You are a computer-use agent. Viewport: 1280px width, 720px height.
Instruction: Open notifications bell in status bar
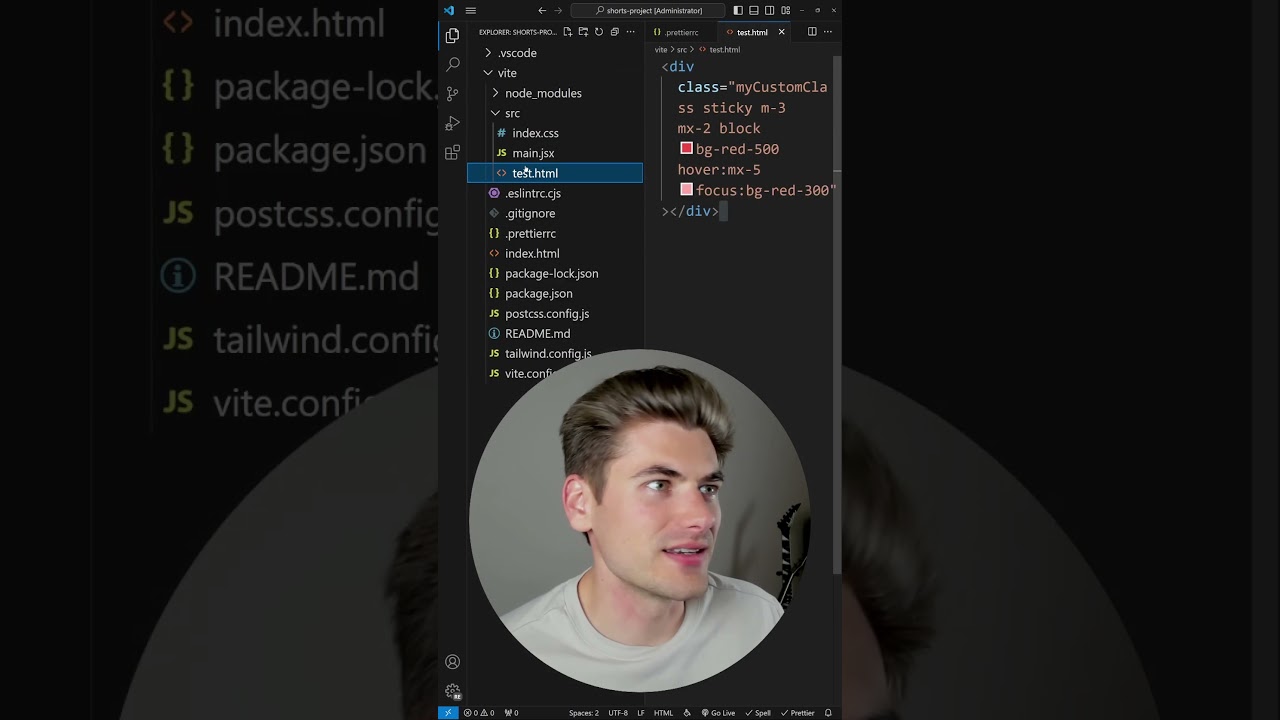(x=828, y=713)
